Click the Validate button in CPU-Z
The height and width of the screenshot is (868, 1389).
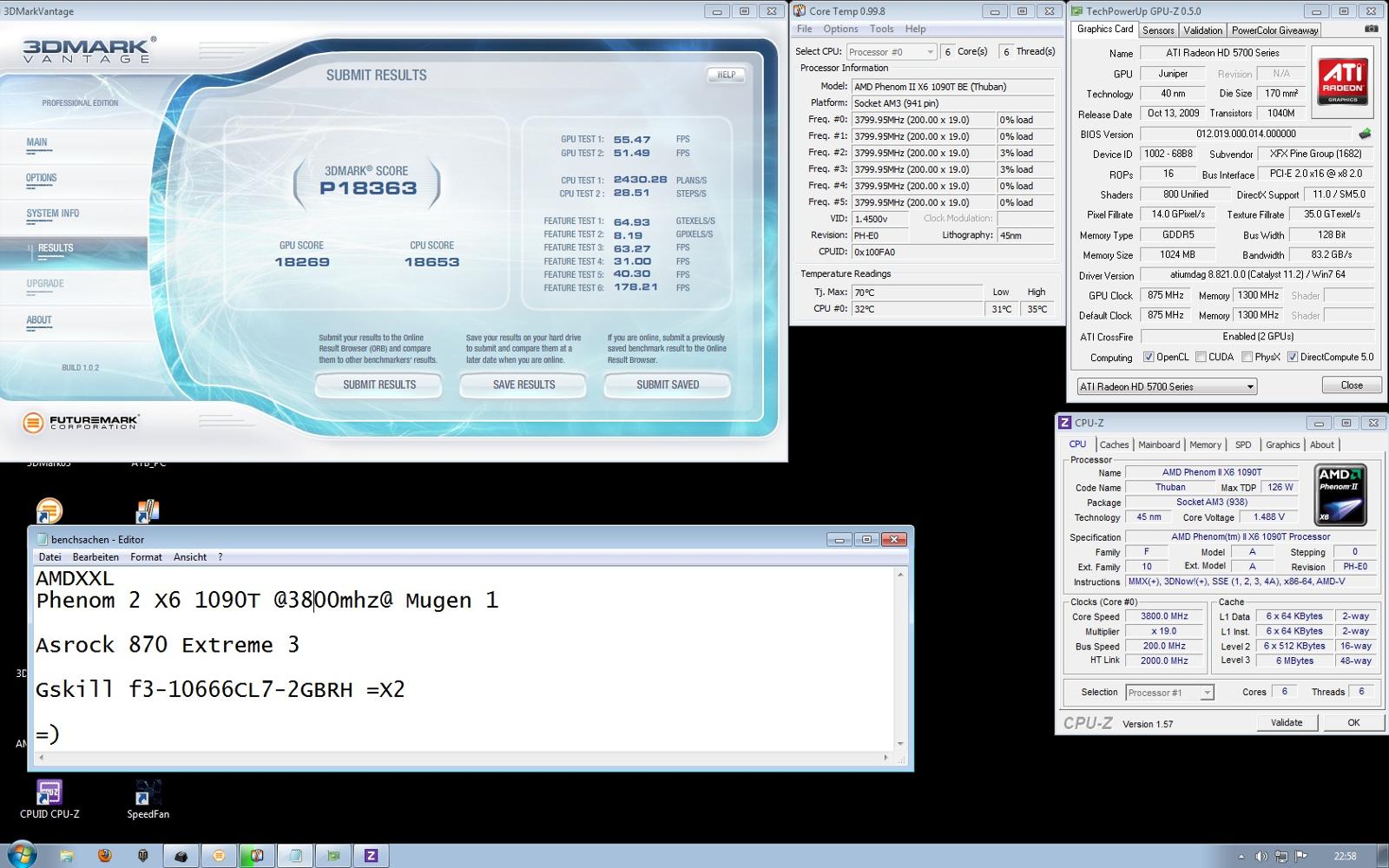[x=1287, y=722]
